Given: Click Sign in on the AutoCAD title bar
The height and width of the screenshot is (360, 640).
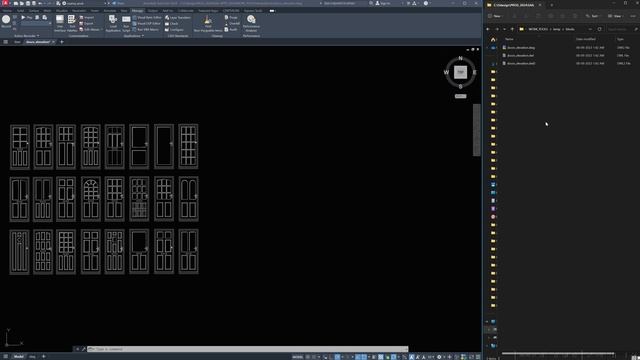Looking at the screenshot, I should tap(382, 3).
